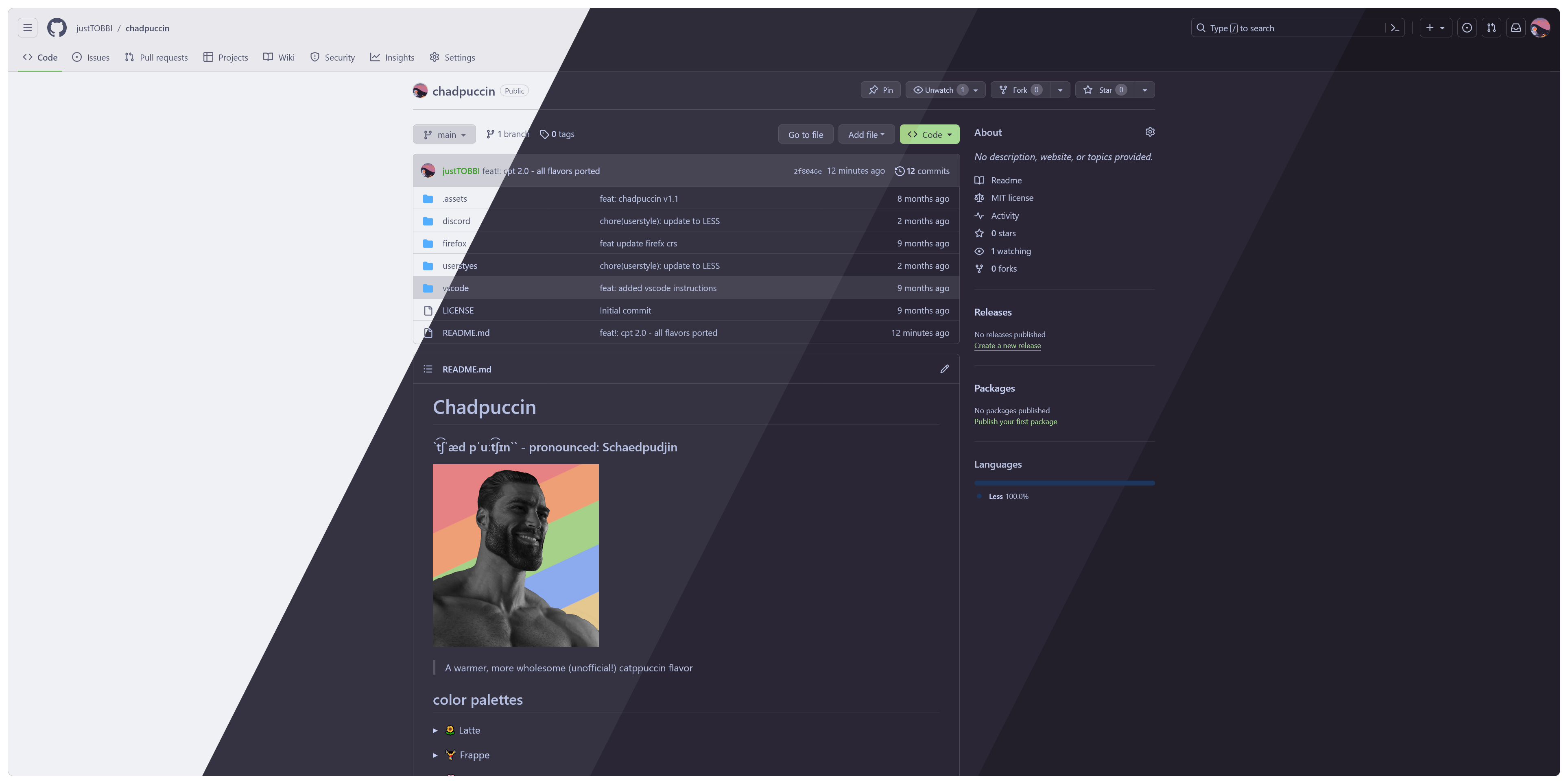Edit README with the pencil icon
The width and height of the screenshot is (1568, 784).
(x=944, y=369)
